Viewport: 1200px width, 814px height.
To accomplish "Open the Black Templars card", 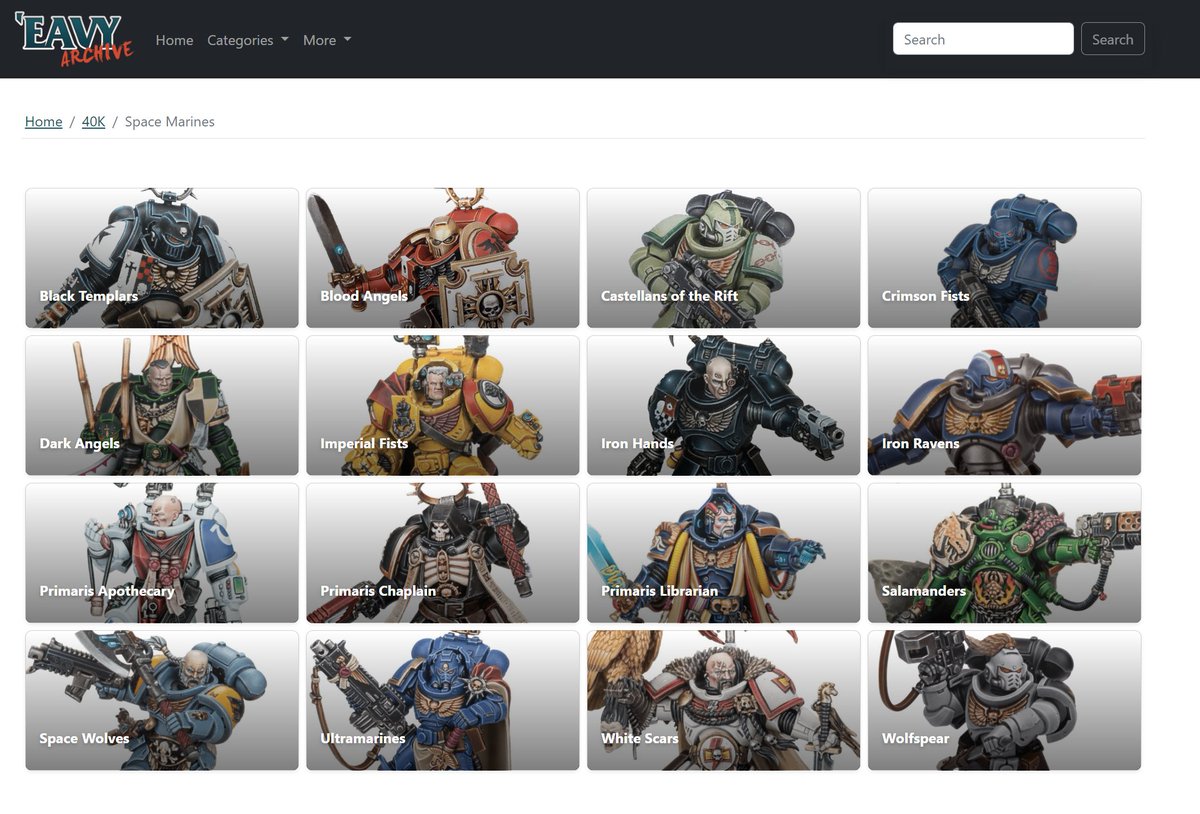I will [162, 258].
